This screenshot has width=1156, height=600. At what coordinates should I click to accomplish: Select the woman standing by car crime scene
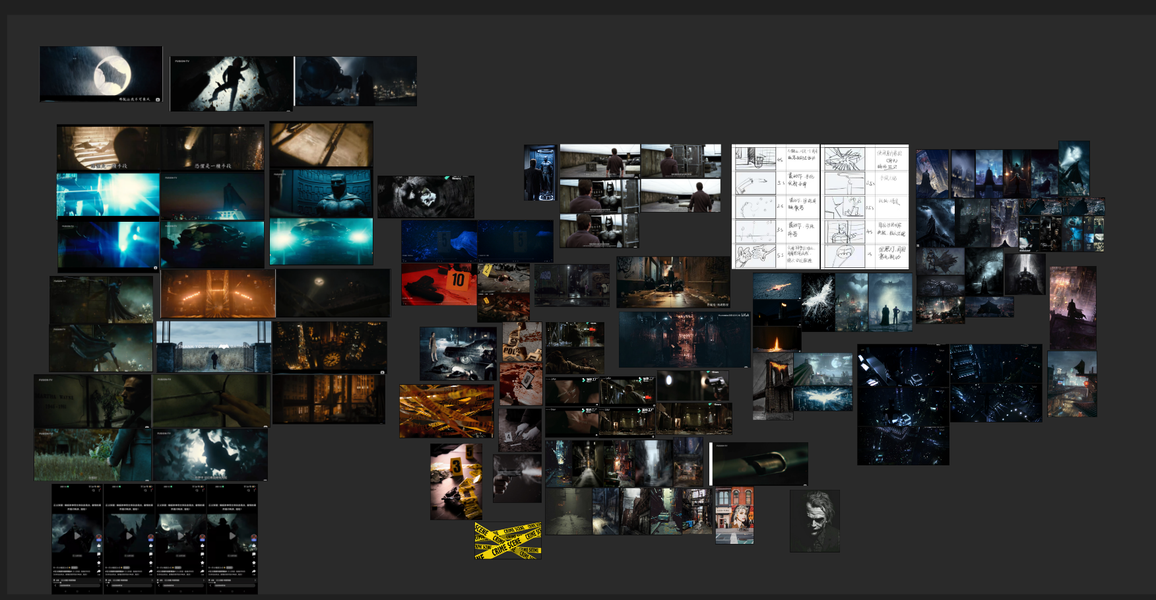click(x=458, y=354)
